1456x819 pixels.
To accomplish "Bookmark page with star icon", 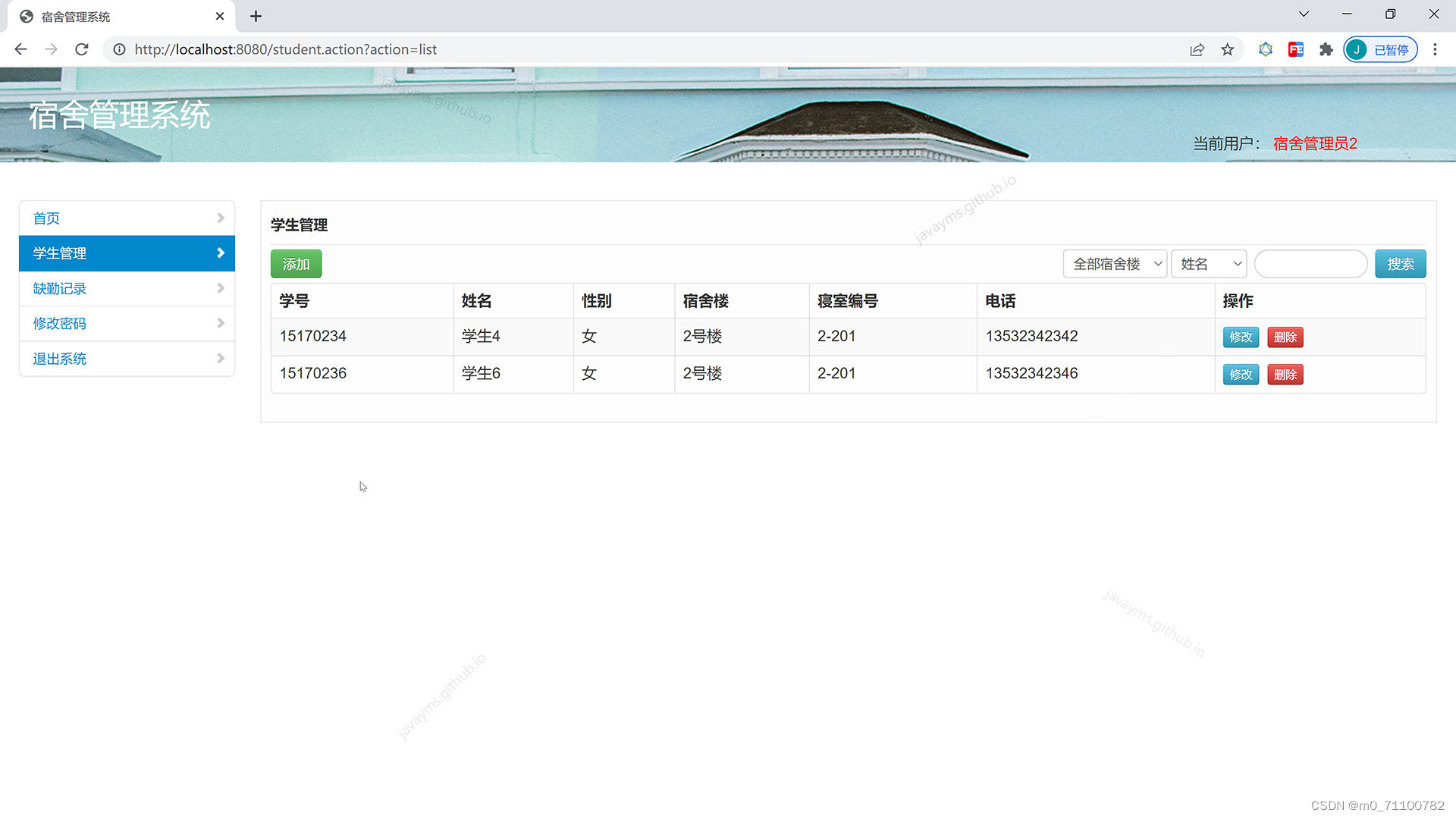I will (1227, 49).
